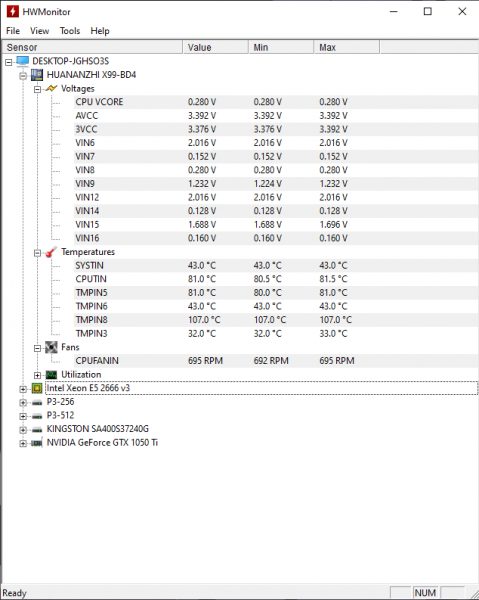Maximize the HWMonitor window
The height and width of the screenshot is (600, 479).
pyautogui.click(x=428, y=11)
